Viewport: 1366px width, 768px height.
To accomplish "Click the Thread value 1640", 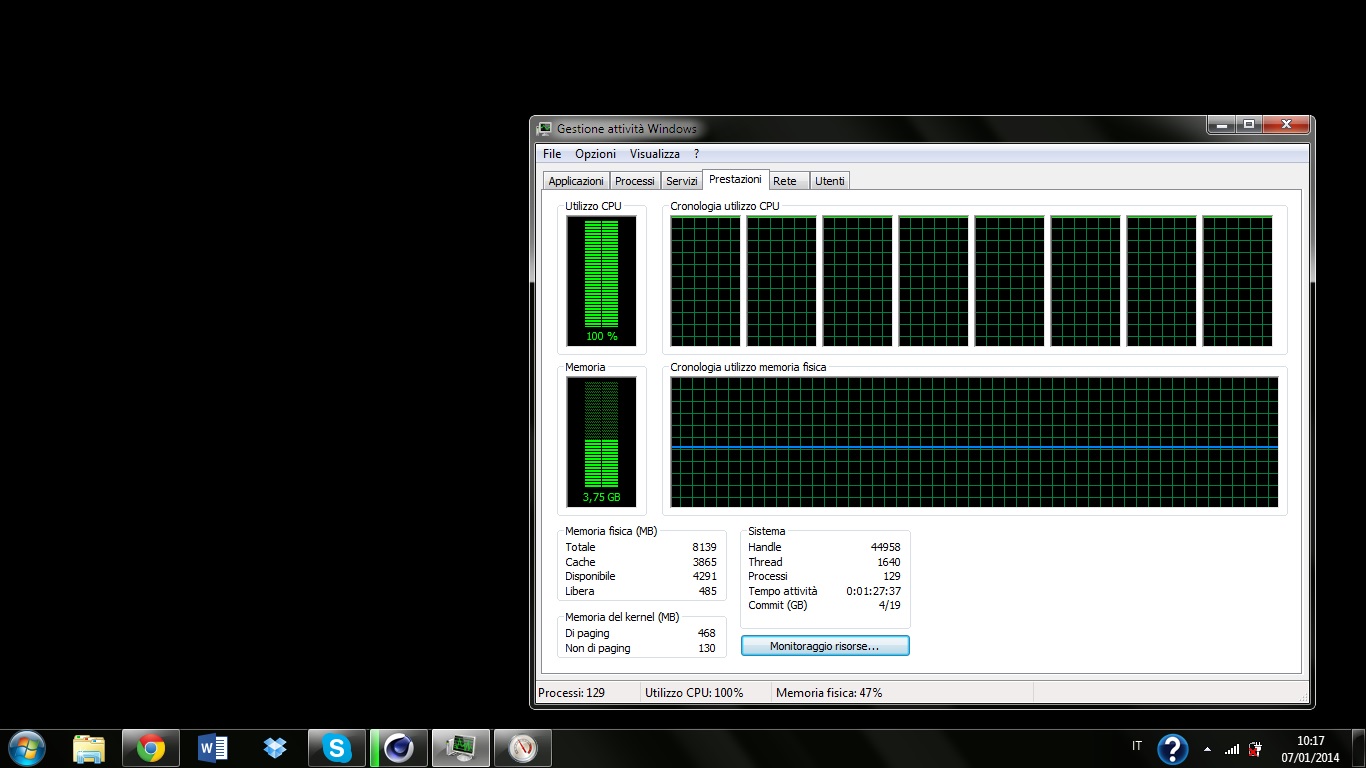I will pyautogui.click(x=888, y=562).
